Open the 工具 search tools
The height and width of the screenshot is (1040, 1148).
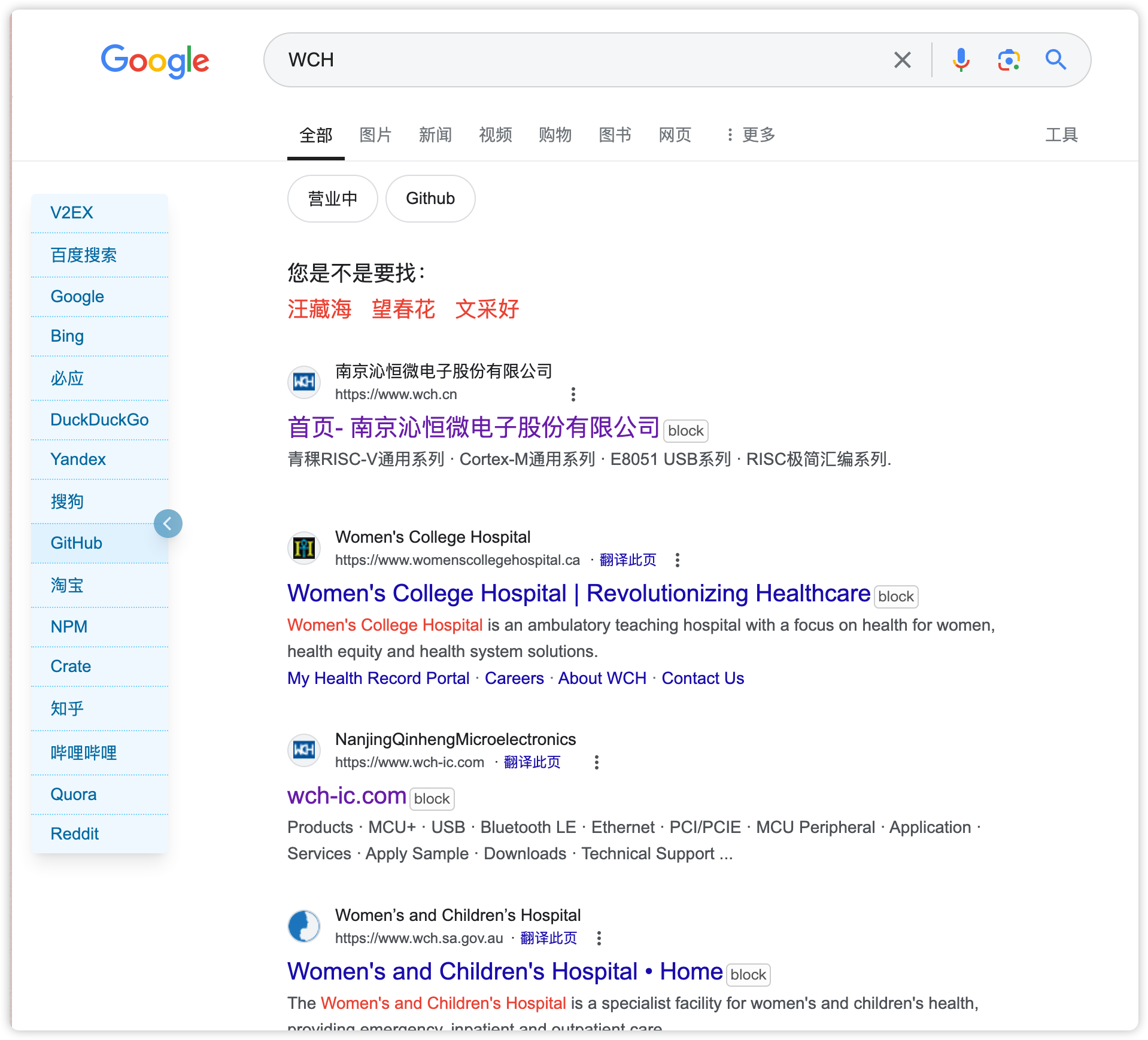click(x=1061, y=135)
